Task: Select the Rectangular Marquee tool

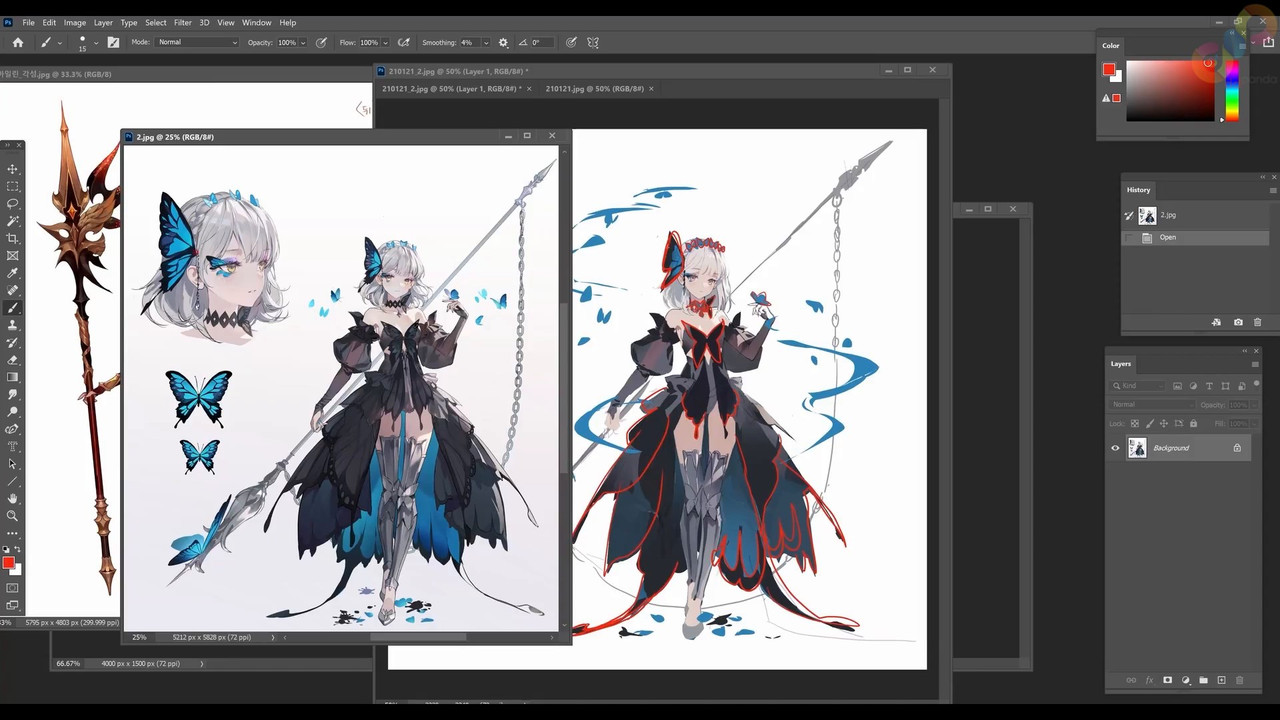Action: coord(12,186)
